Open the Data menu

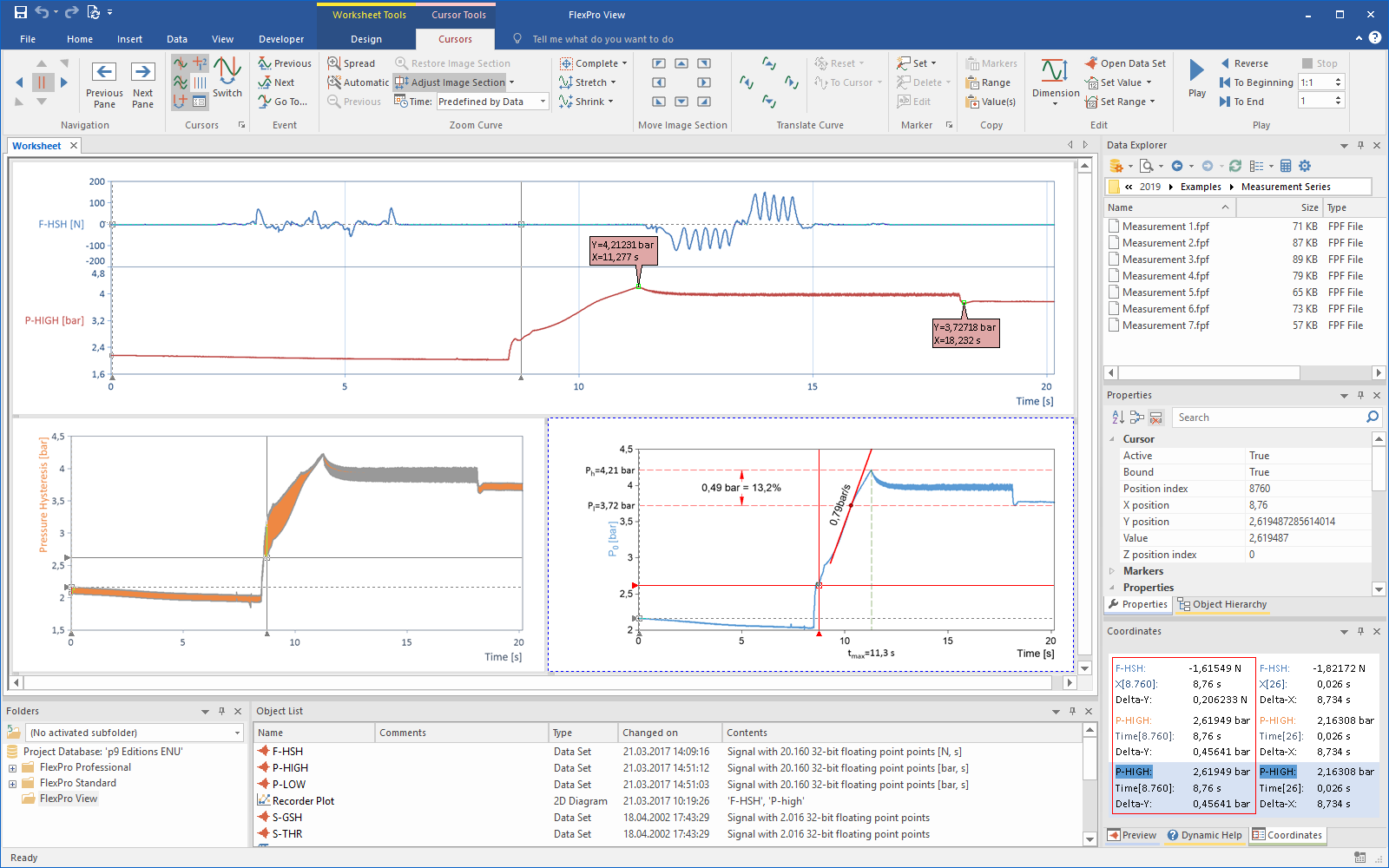tap(177, 38)
